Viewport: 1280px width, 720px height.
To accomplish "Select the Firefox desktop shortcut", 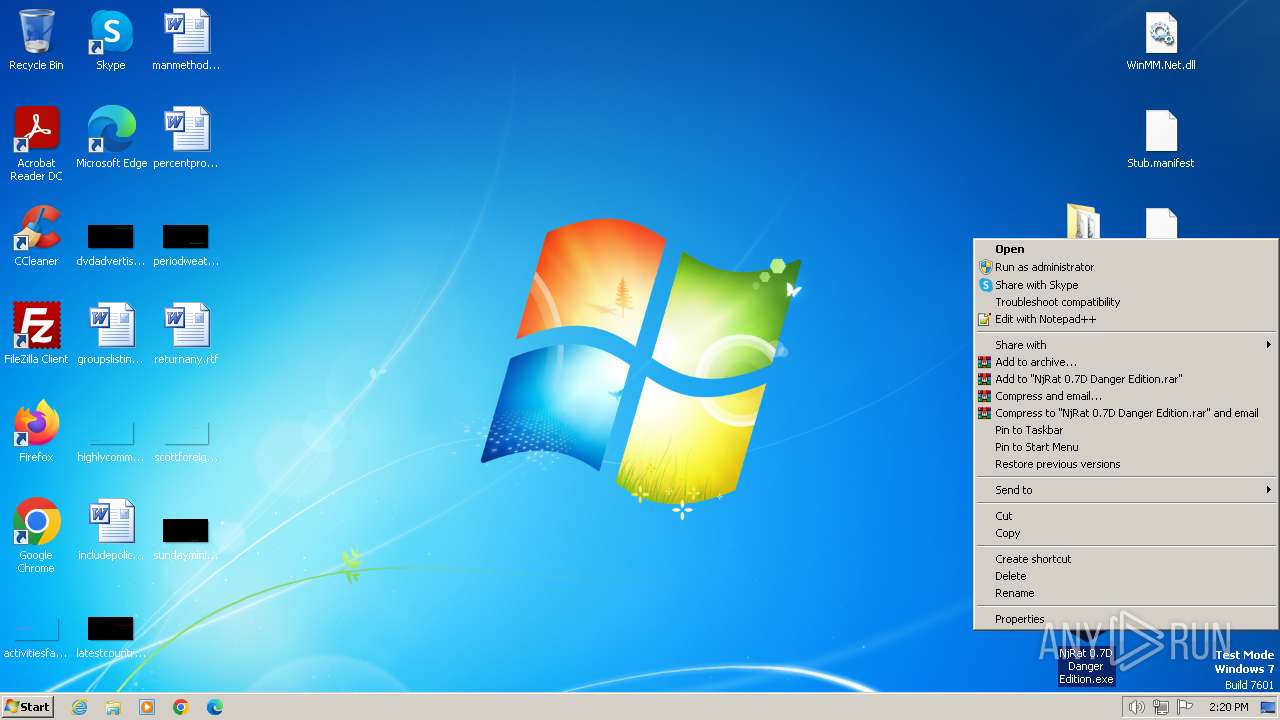I will coord(36,433).
